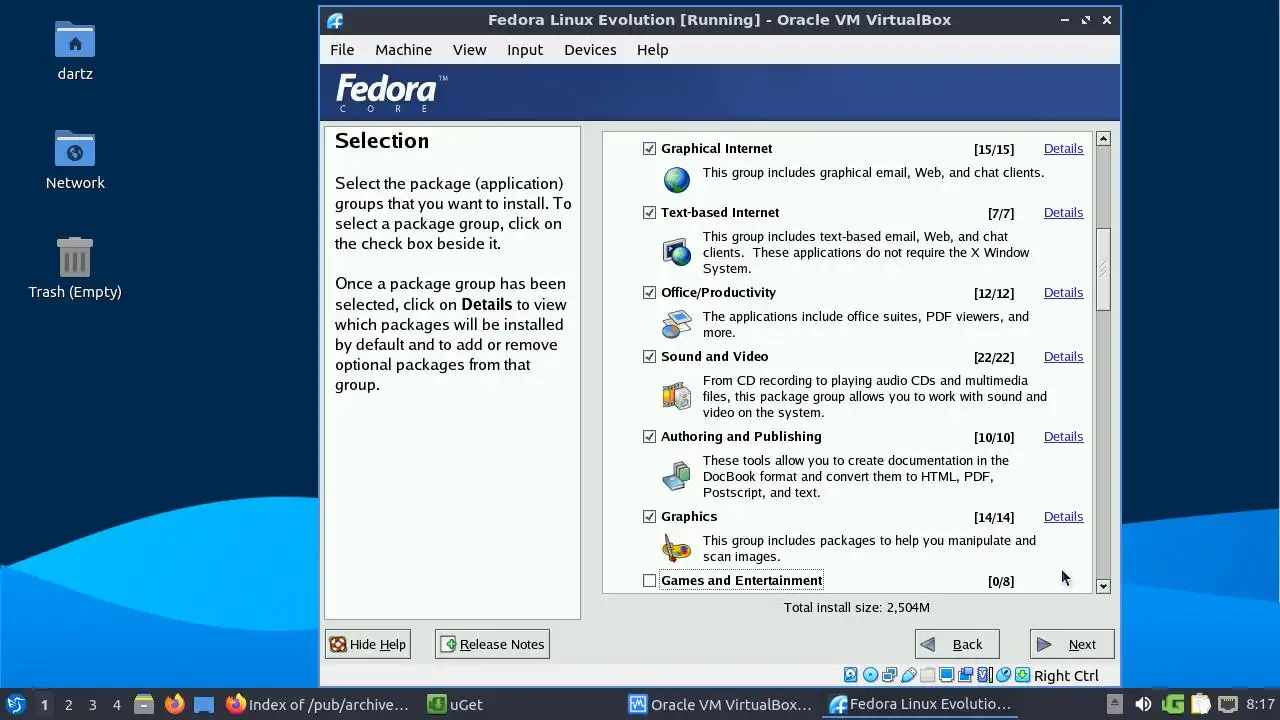Click the green arrow keyboard capture icon

click(x=1022, y=675)
